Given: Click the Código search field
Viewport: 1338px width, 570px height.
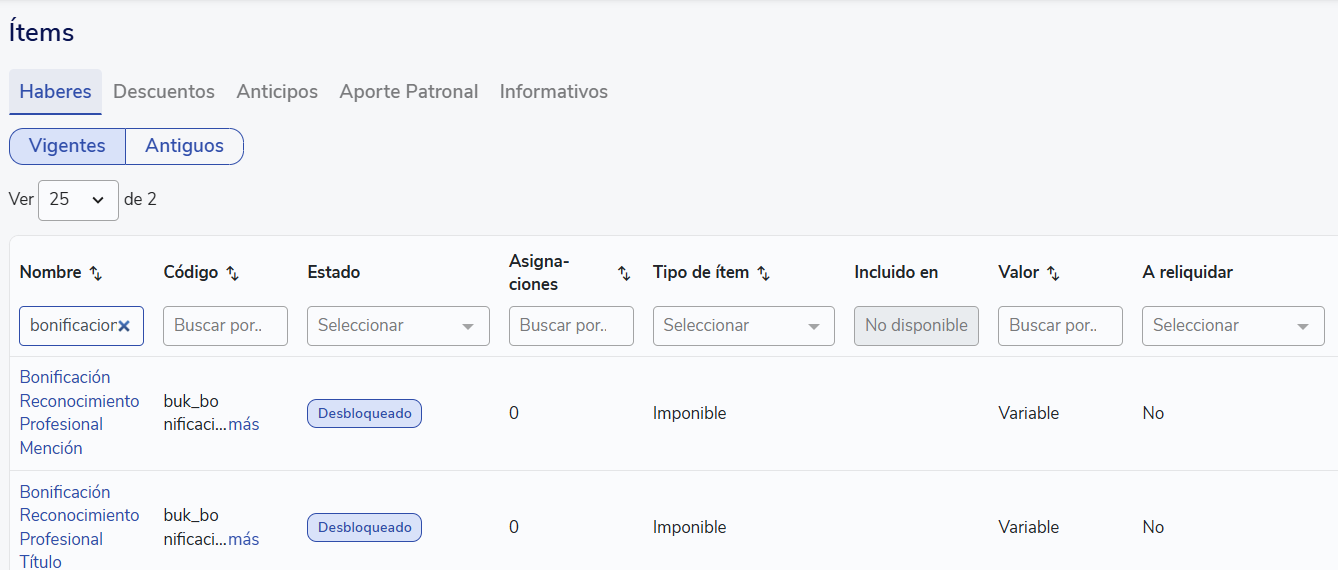Looking at the screenshot, I should click(225, 326).
